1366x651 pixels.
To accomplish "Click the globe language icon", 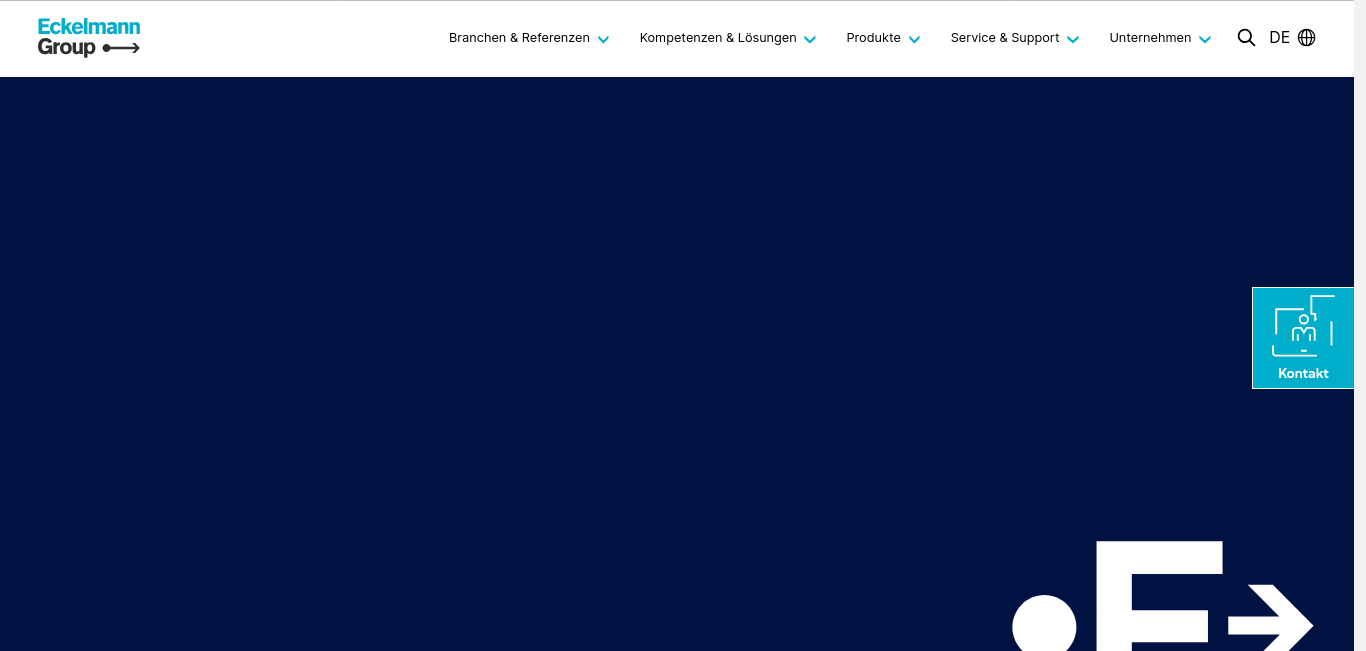I will [1306, 38].
